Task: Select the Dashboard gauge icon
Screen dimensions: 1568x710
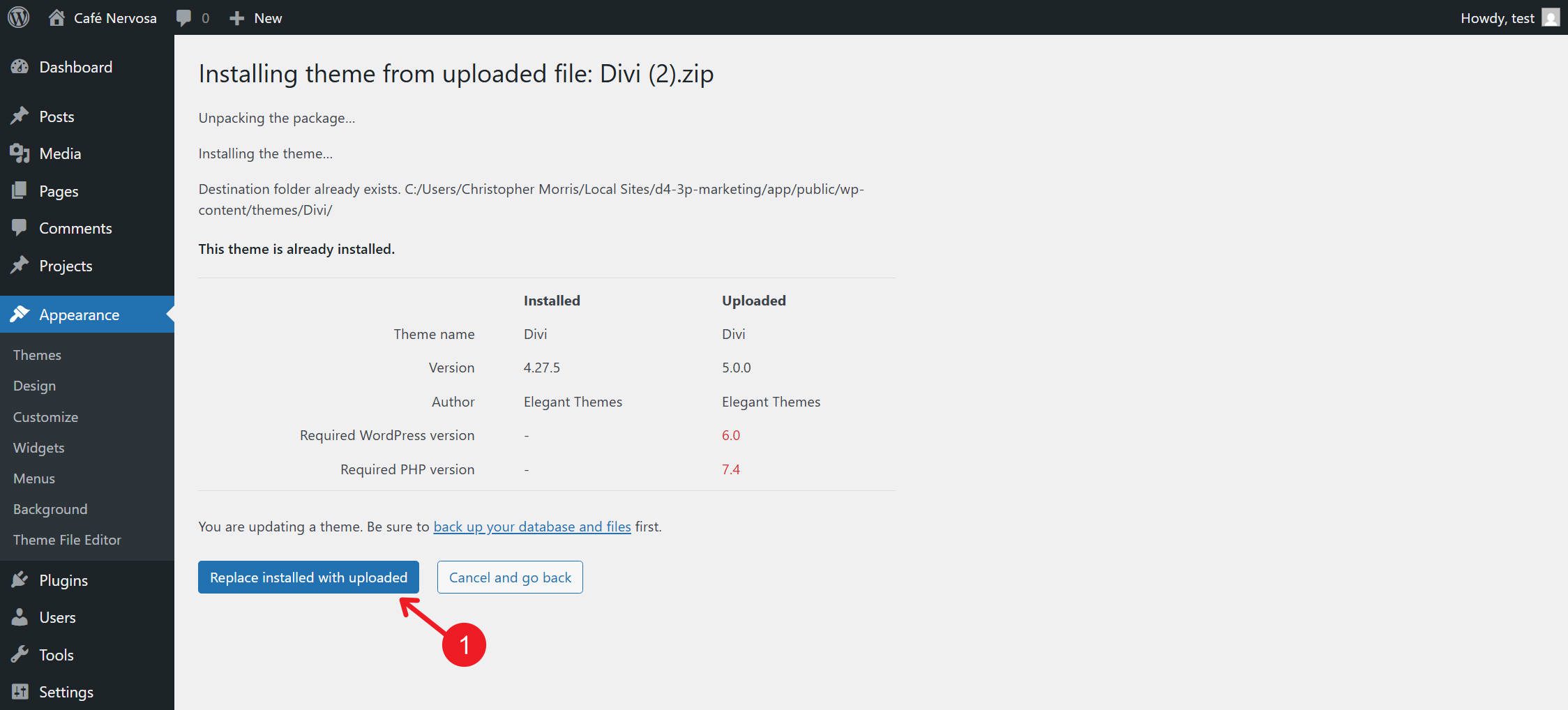Action: click(x=20, y=66)
